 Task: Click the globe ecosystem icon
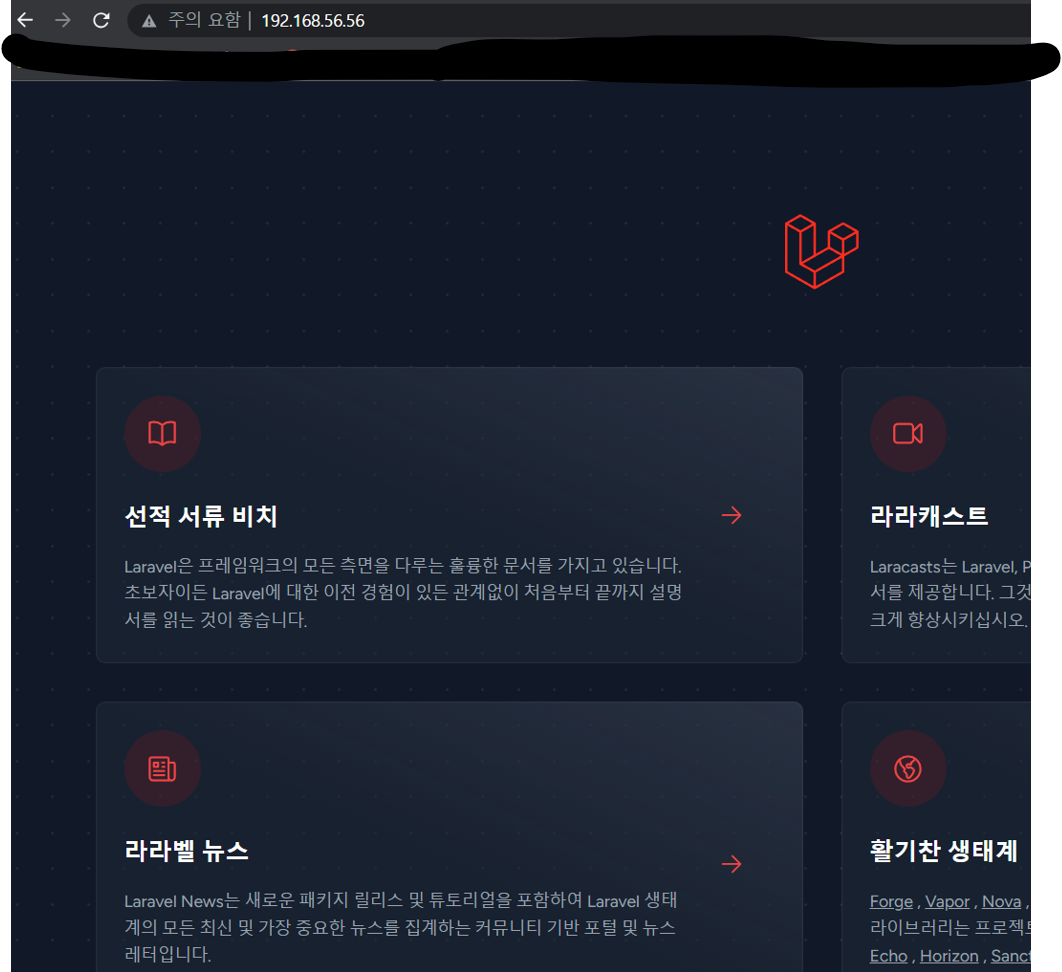coord(908,769)
